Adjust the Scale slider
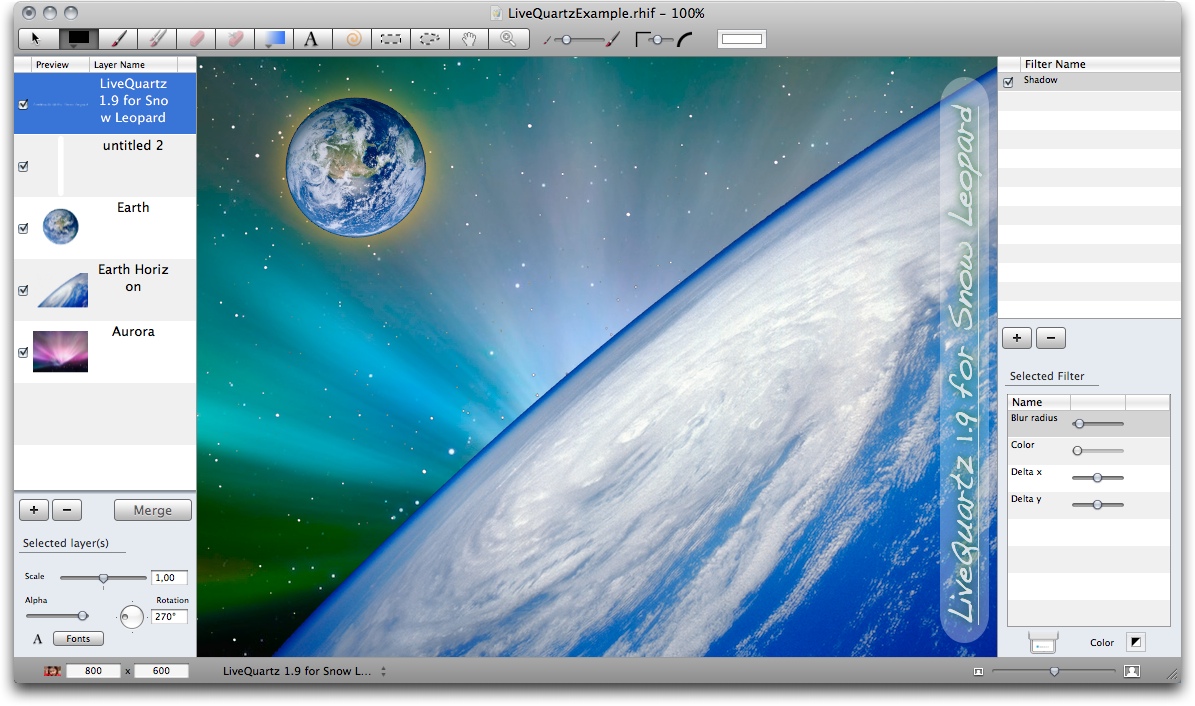Viewport: 1195px width, 706px height. pyautogui.click(x=103, y=578)
